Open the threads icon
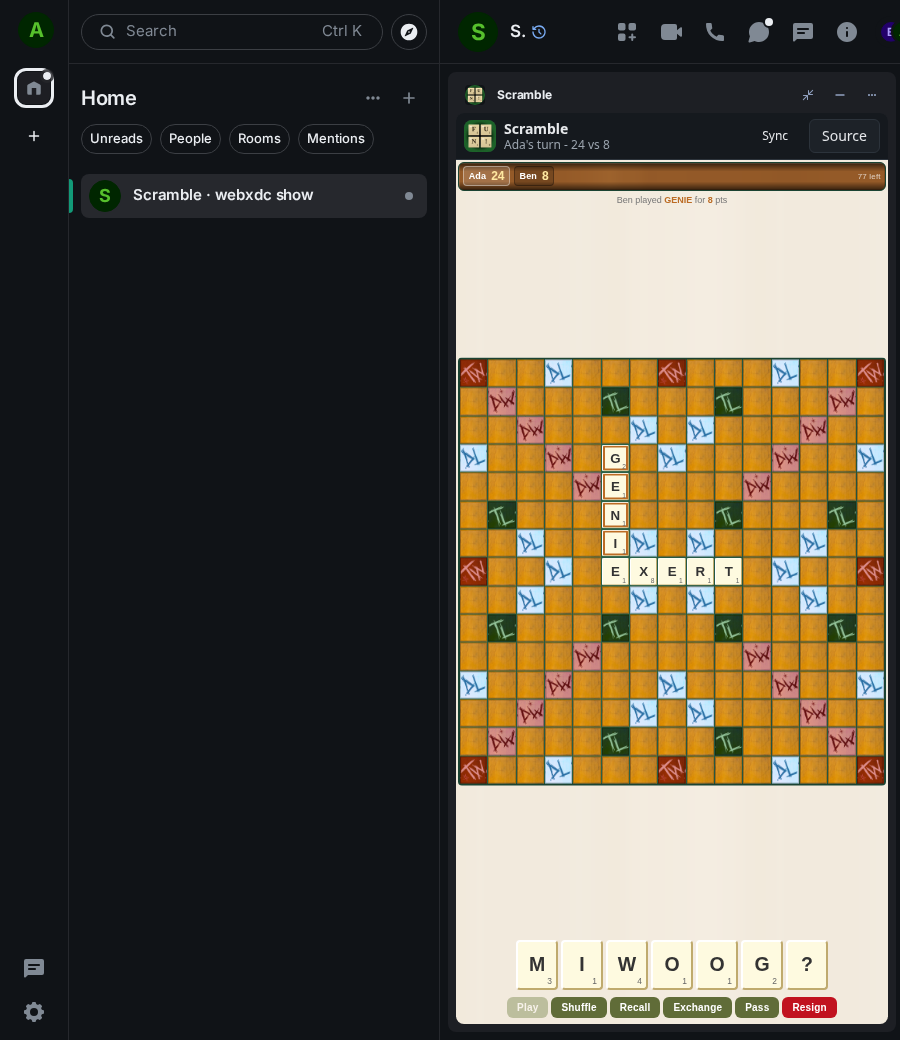Image resolution: width=900 pixels, height=1040 pixels. [x=759, y=32]
